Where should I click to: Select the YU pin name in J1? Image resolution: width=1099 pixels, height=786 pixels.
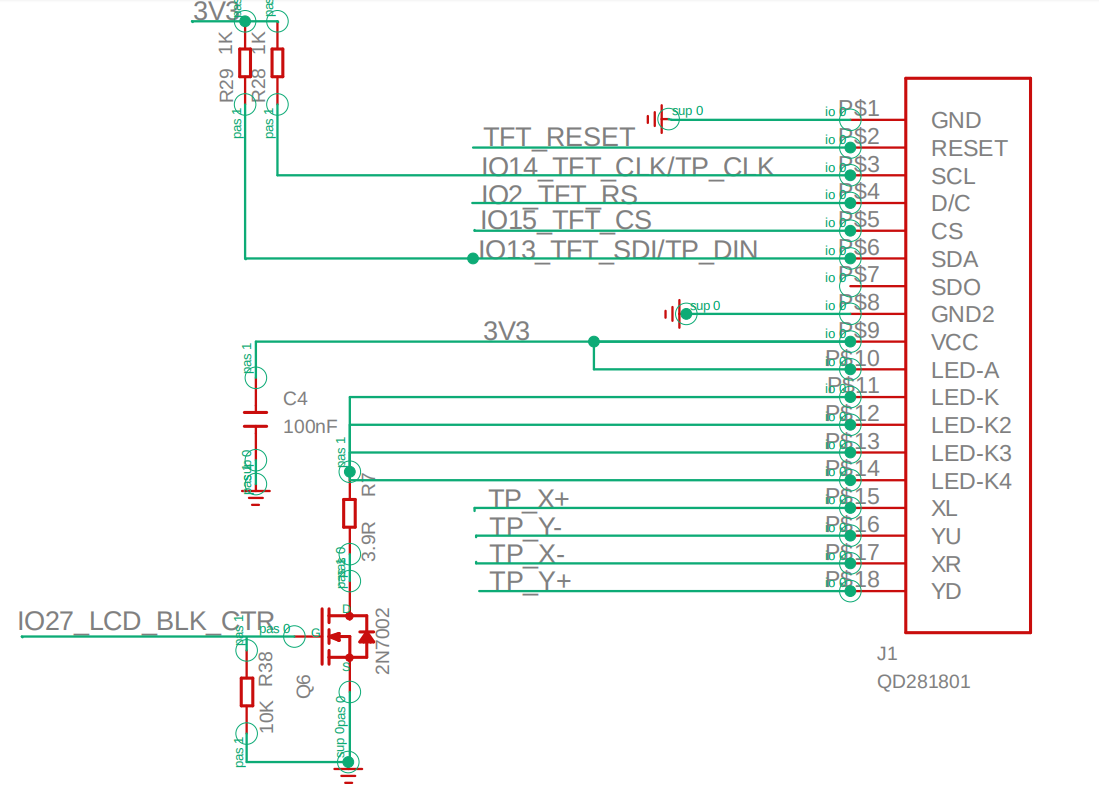(946, 536)
